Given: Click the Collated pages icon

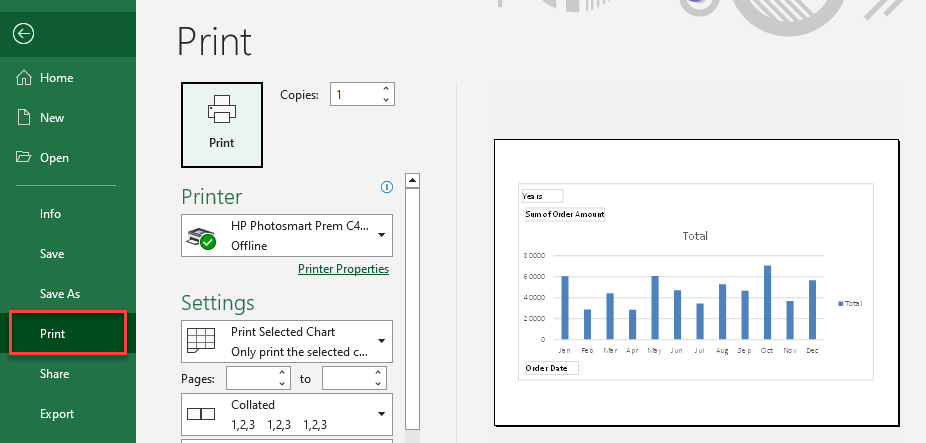Looking at the screenshot, I should pos(202,414).
